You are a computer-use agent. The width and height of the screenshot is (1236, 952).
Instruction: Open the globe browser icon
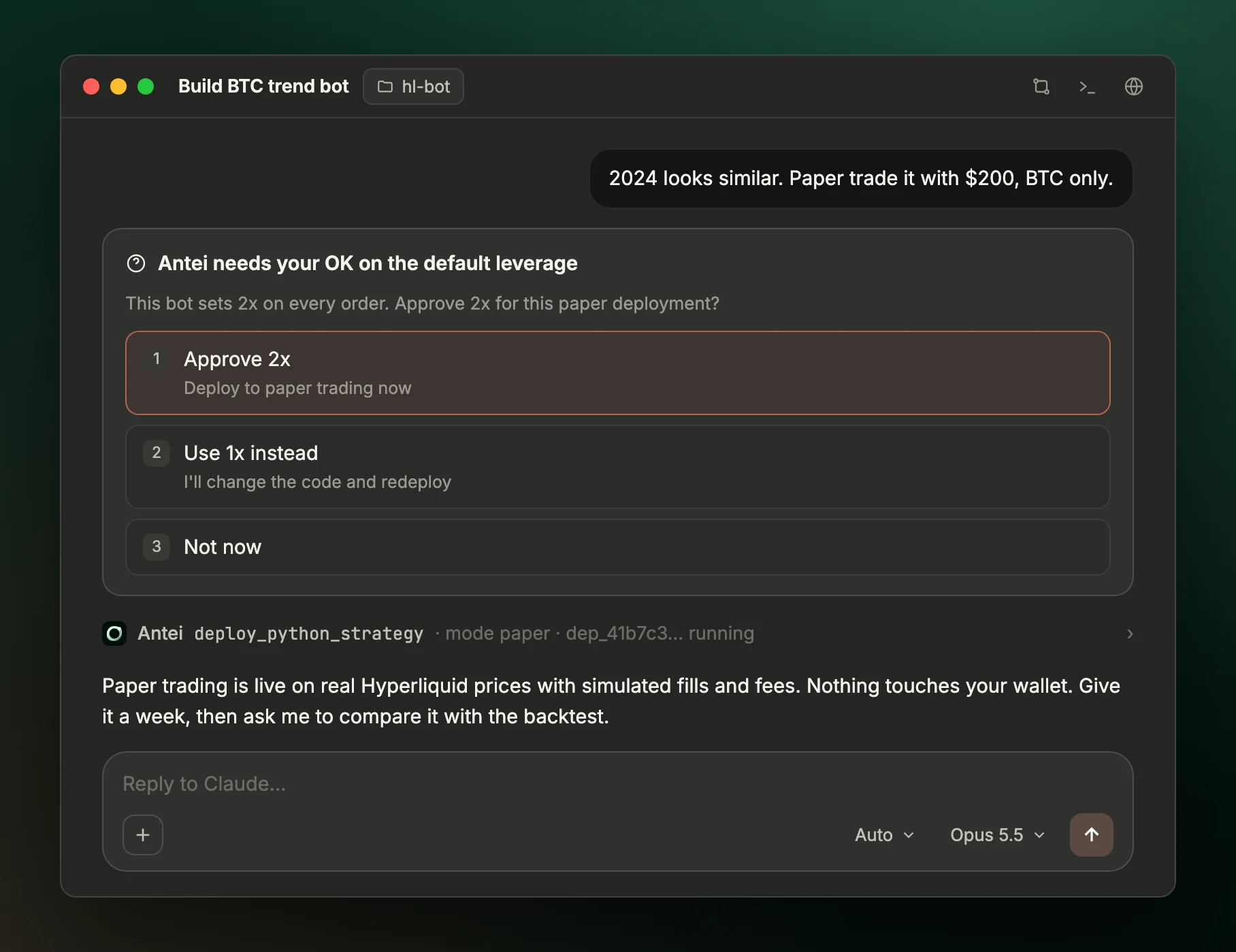1133,86
